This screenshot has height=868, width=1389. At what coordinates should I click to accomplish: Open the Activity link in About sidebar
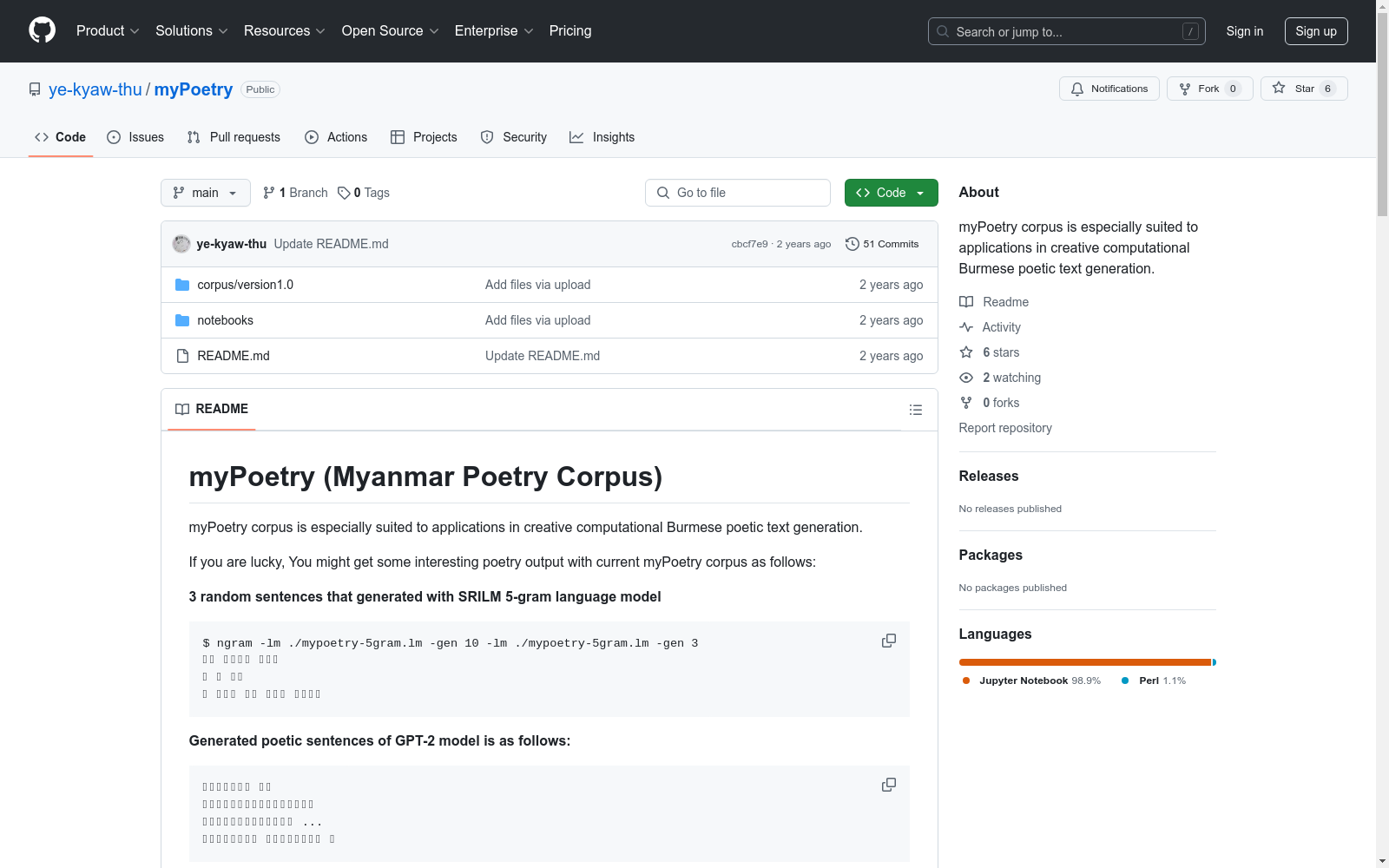(x=990, y=327)
